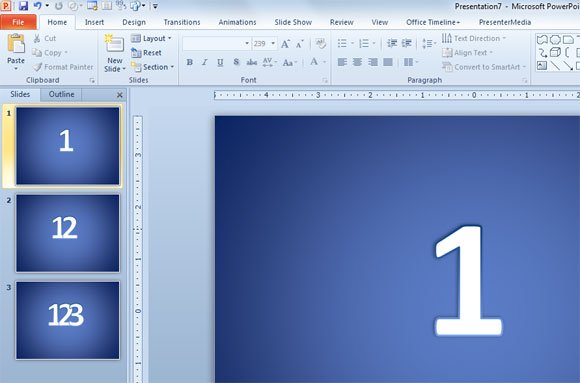The height and width of the screenshot is (383, 580).
Task: Select the slide 3 thumbnail showing 123
Action: (68, 320)
